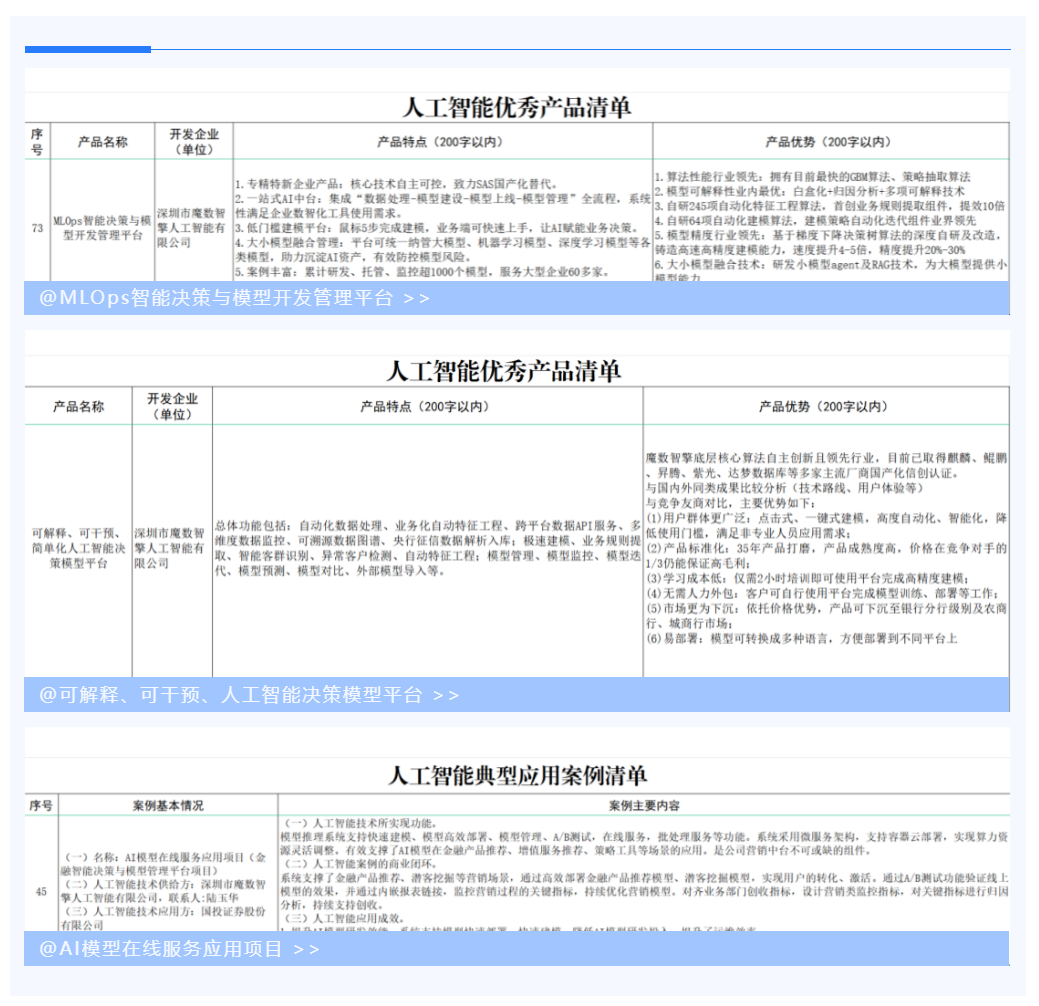The image size is (1039, 1006).
Task: Click the item (5)市场更为下沉
Action: coord(826,616)
